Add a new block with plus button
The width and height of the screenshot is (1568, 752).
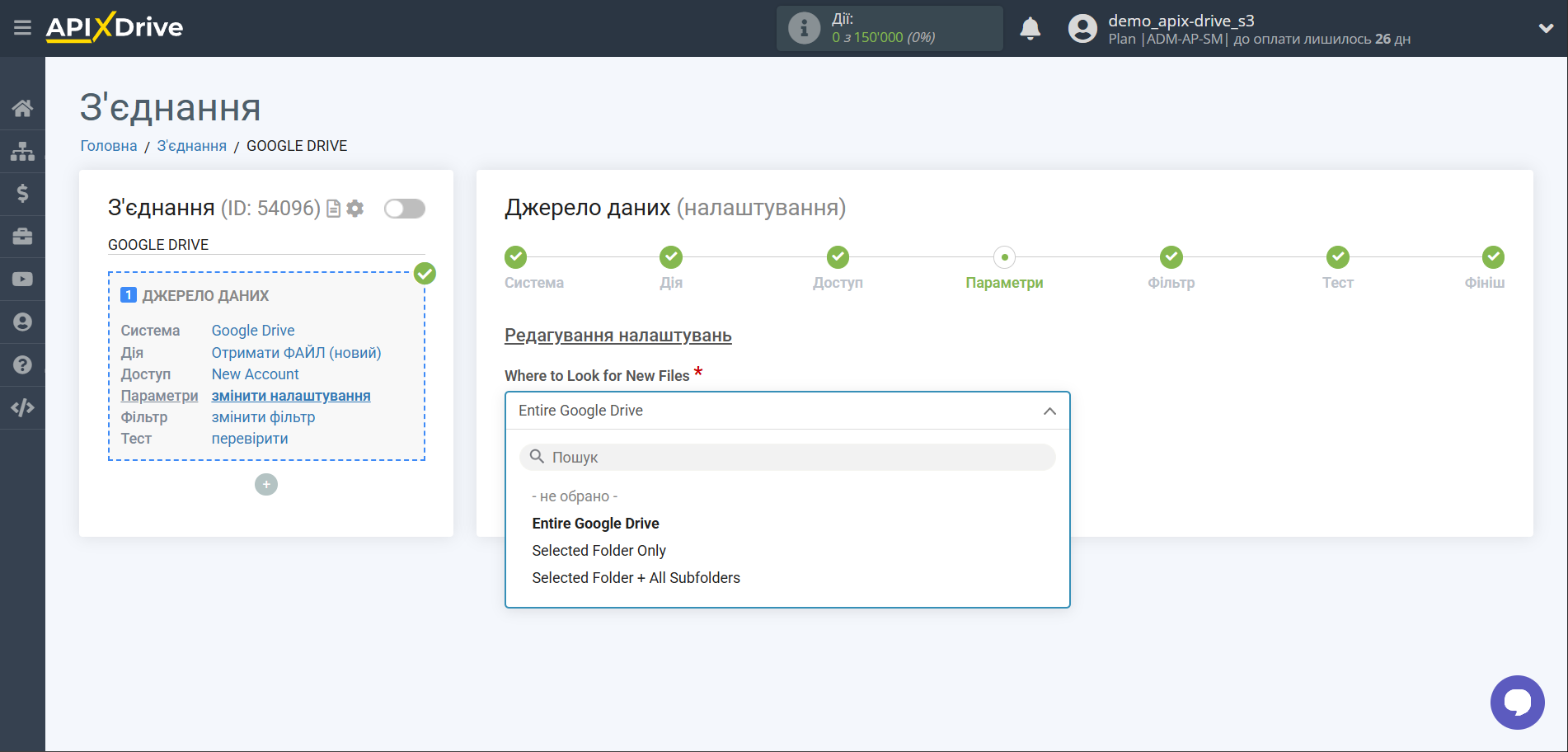click(266, 484)
